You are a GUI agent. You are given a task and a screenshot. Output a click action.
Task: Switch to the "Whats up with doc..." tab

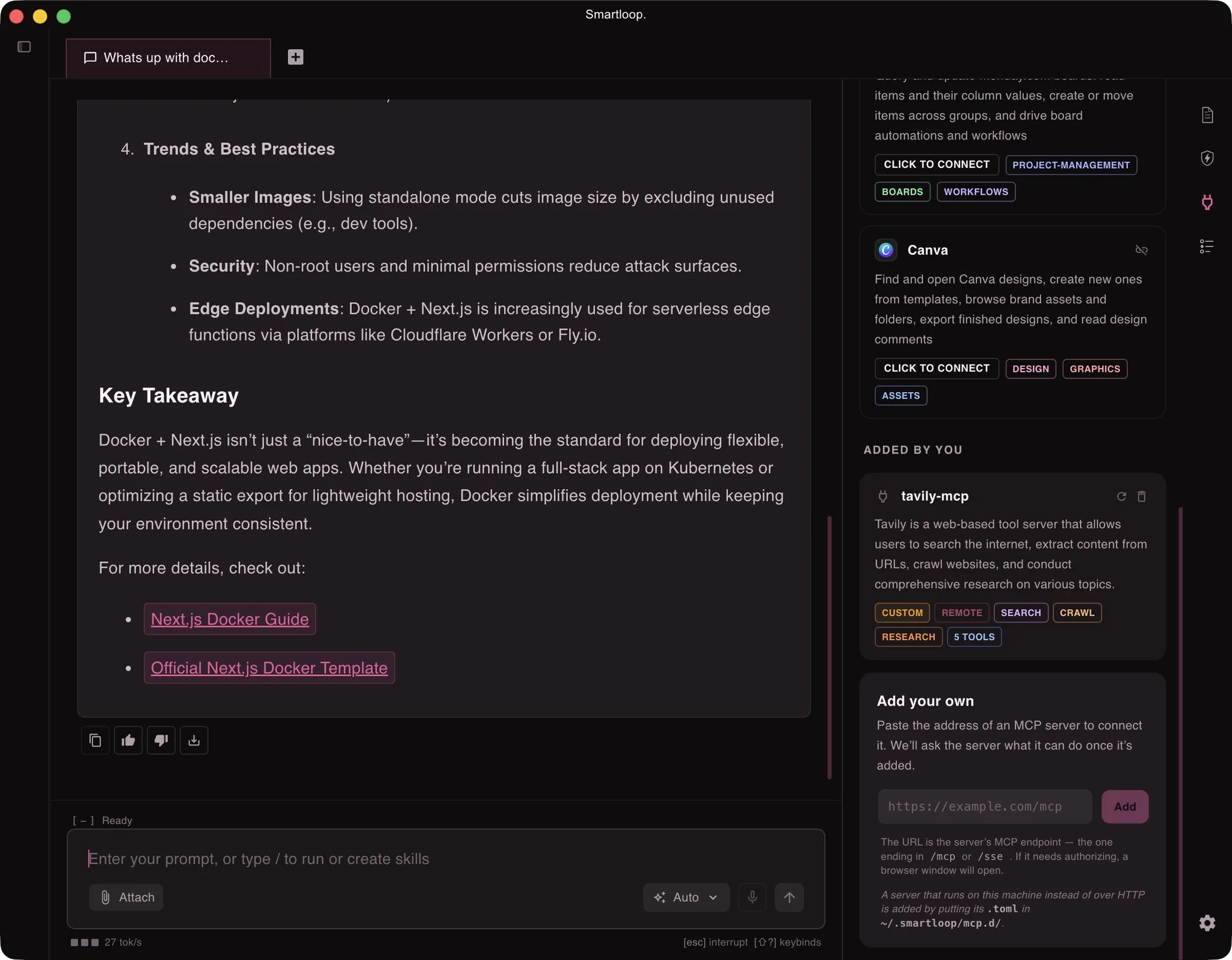tap(168, 58)
